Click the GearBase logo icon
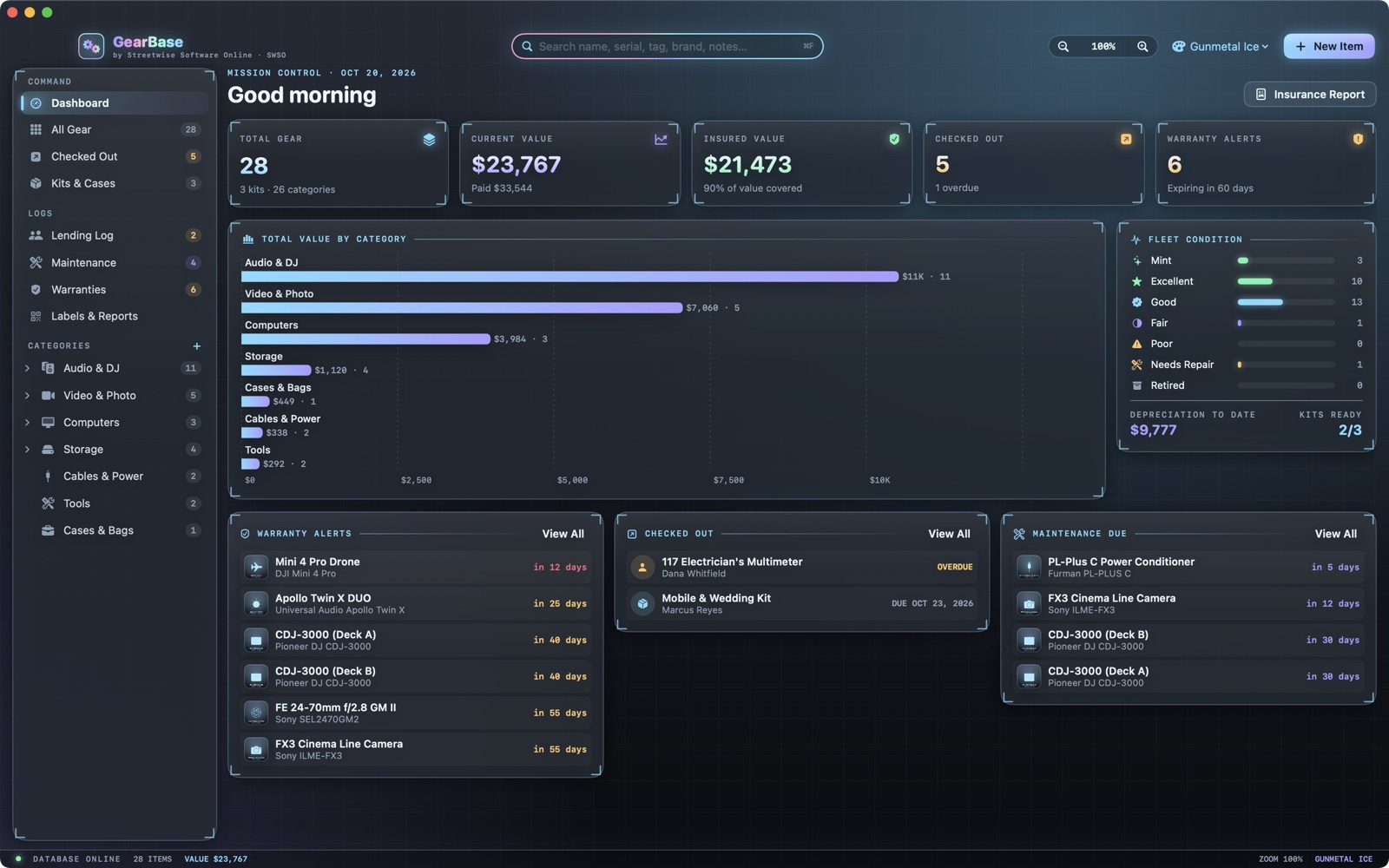The height and width of the screenshot is (868, 1389). (91, 46)
